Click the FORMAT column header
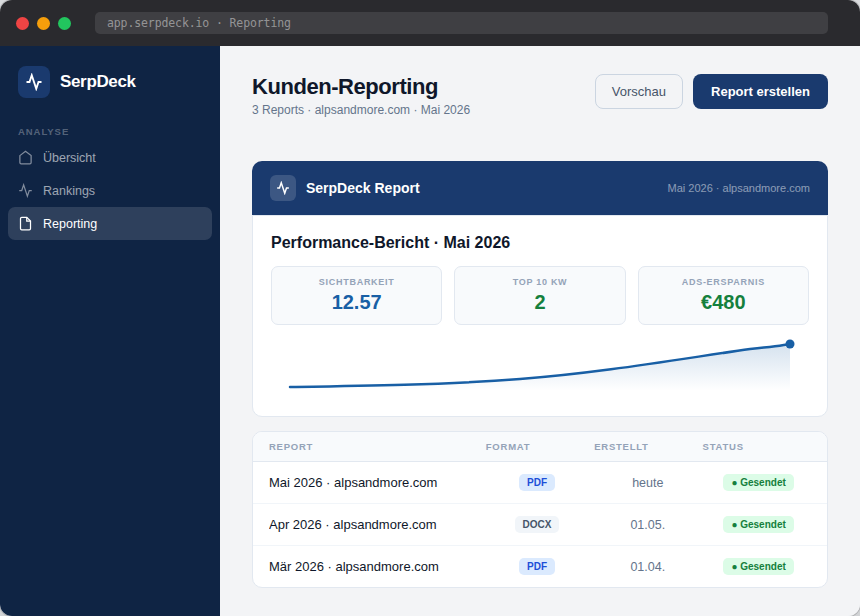This screenshot has height=616, width=860. (x=508, y=447)
